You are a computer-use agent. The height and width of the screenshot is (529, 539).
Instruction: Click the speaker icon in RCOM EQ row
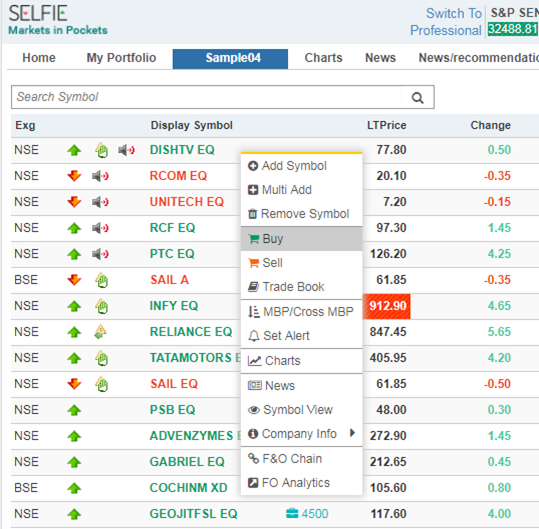(x=100, y=176)
